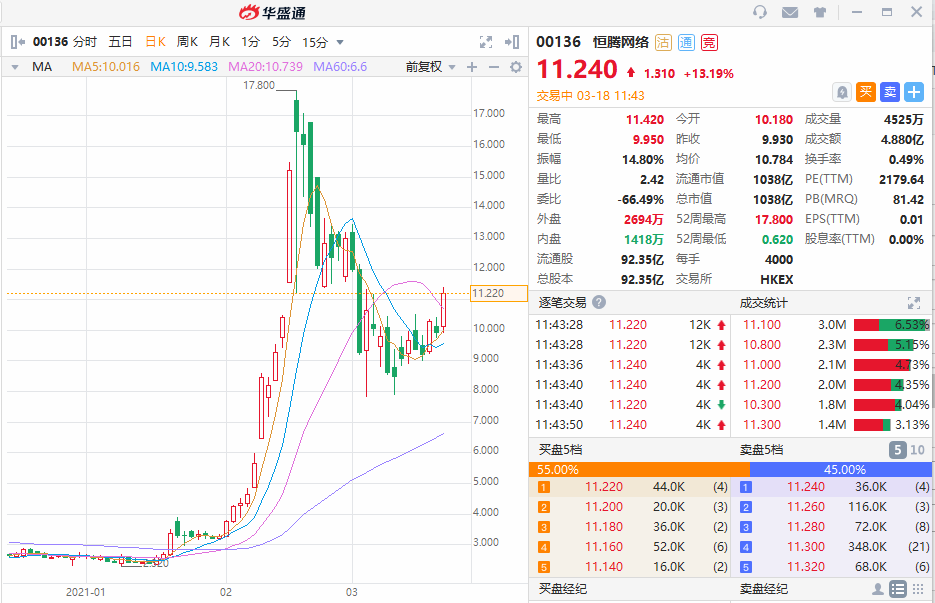Set a price alert bell
The width and height of the screenshot is (935, 603).
[842, 92]
